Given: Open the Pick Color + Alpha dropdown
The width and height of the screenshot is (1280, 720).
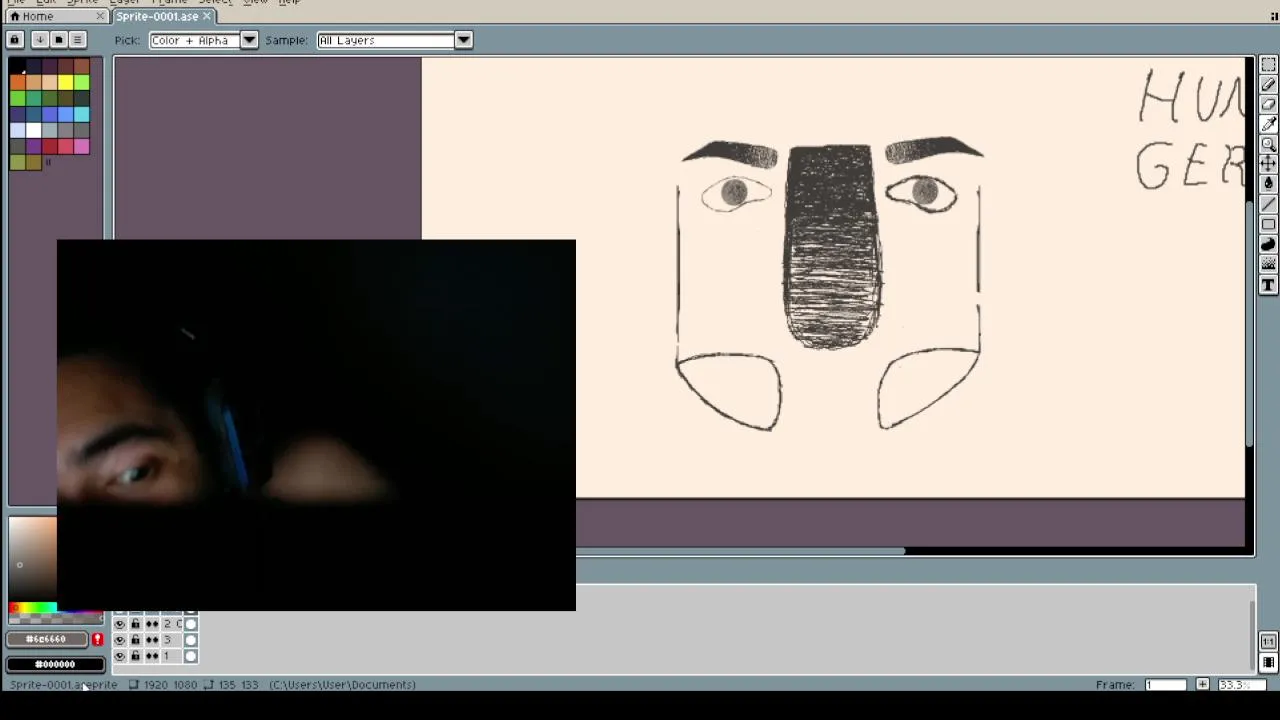Looking at the screenshot, I should (204, 40).
